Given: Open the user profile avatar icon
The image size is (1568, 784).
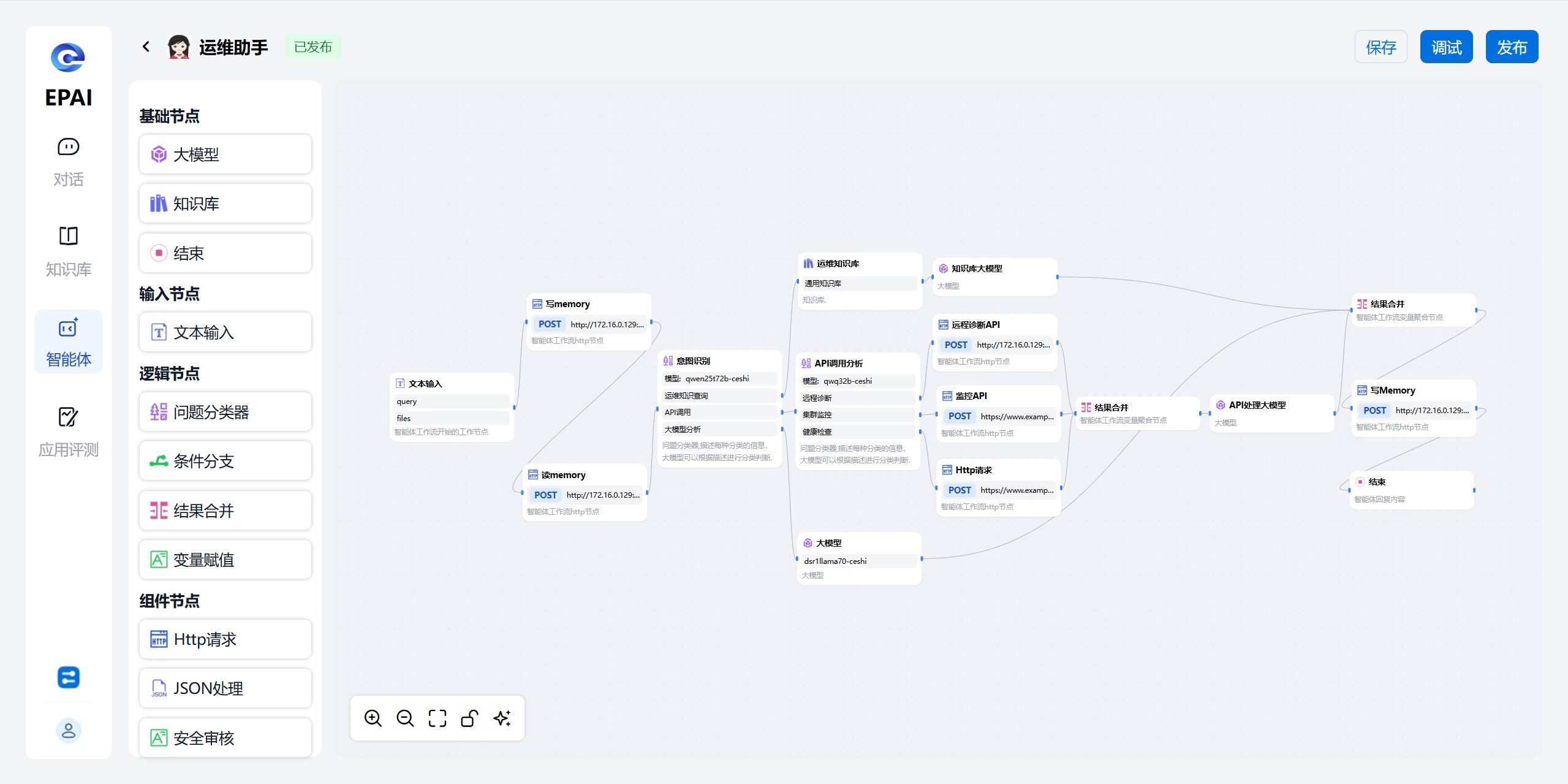Looking at the screenshot, I should tap(68, 731).
